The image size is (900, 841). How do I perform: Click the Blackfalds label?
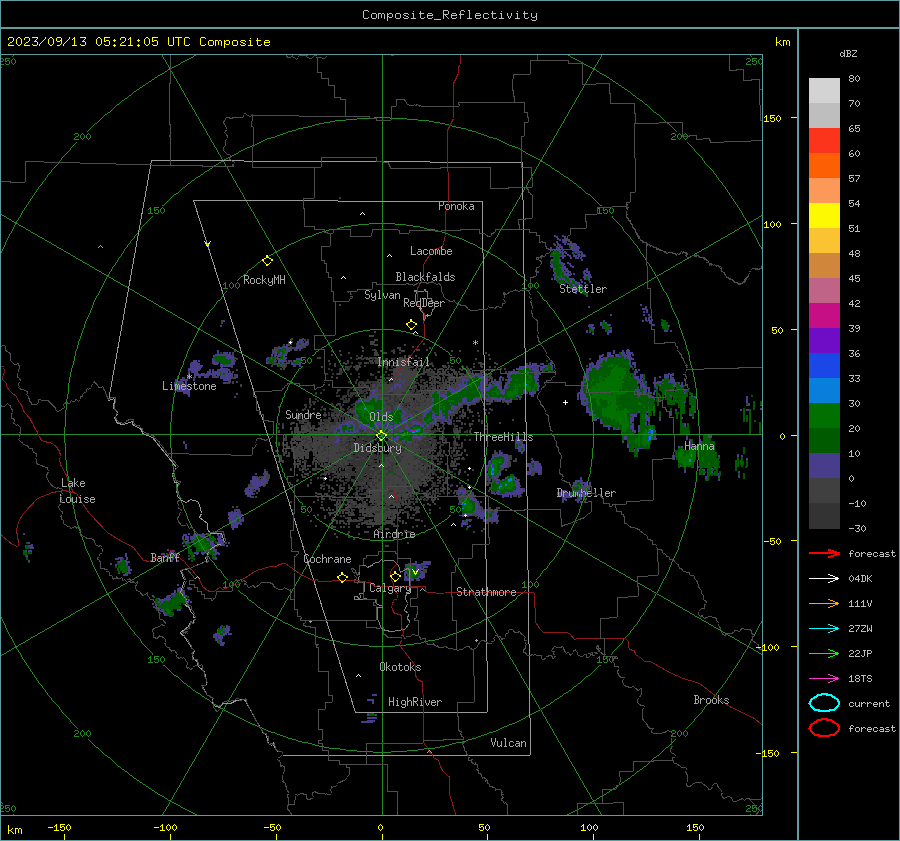pyautogui.click(x=425, y=277)
